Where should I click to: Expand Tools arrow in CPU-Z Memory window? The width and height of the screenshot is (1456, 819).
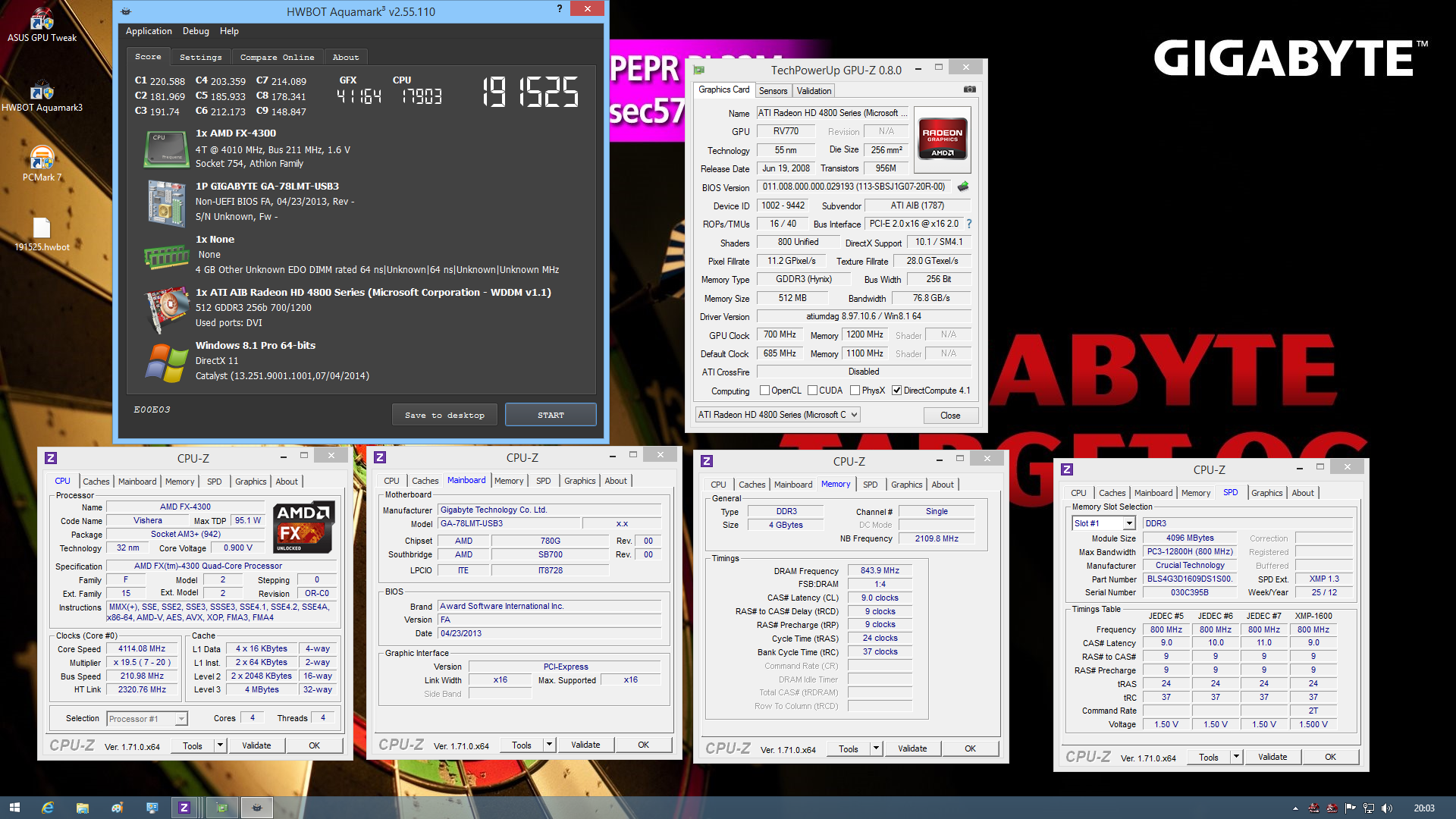tap(876, 748)
